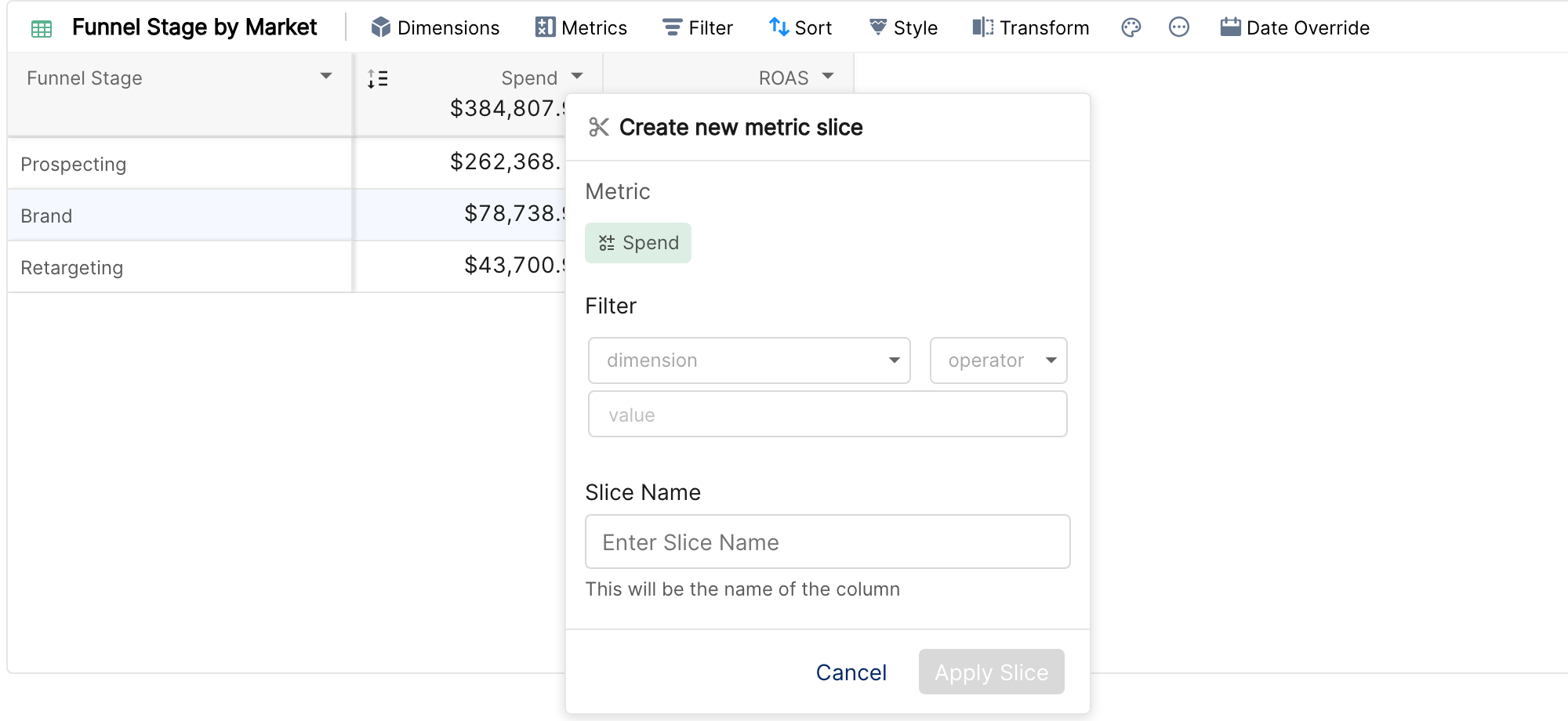Viewport: 1568px width, 721px height.
Task: Open the Style menu
Action: tap(903, 27)
